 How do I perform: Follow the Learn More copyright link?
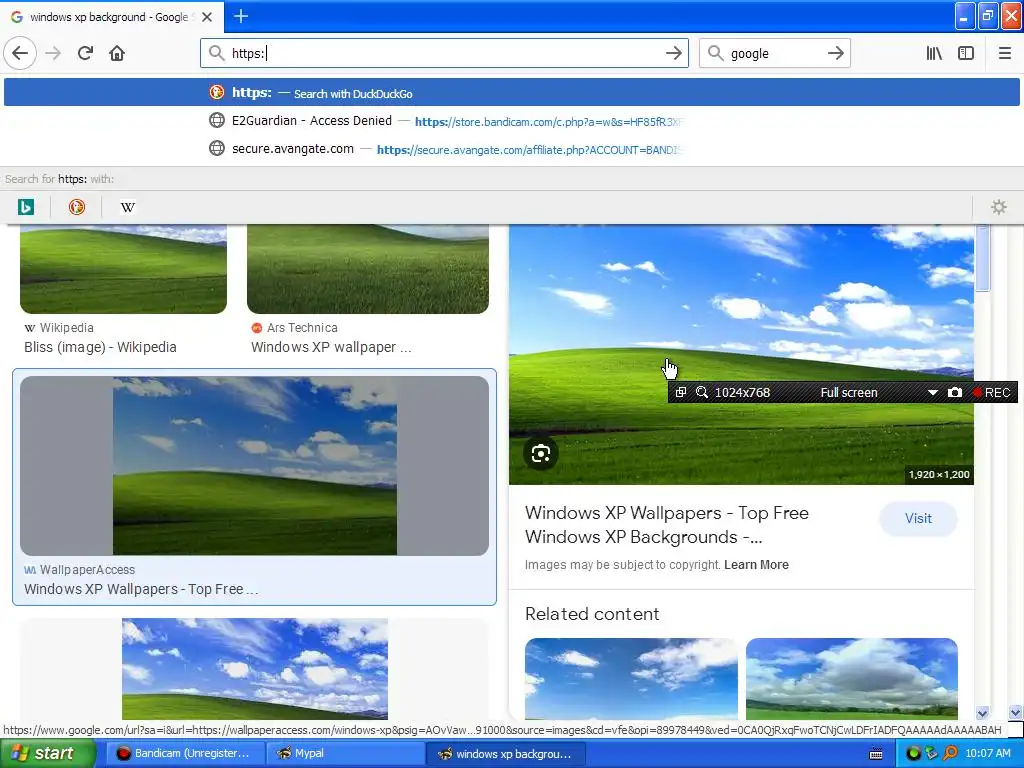[756, 565]
